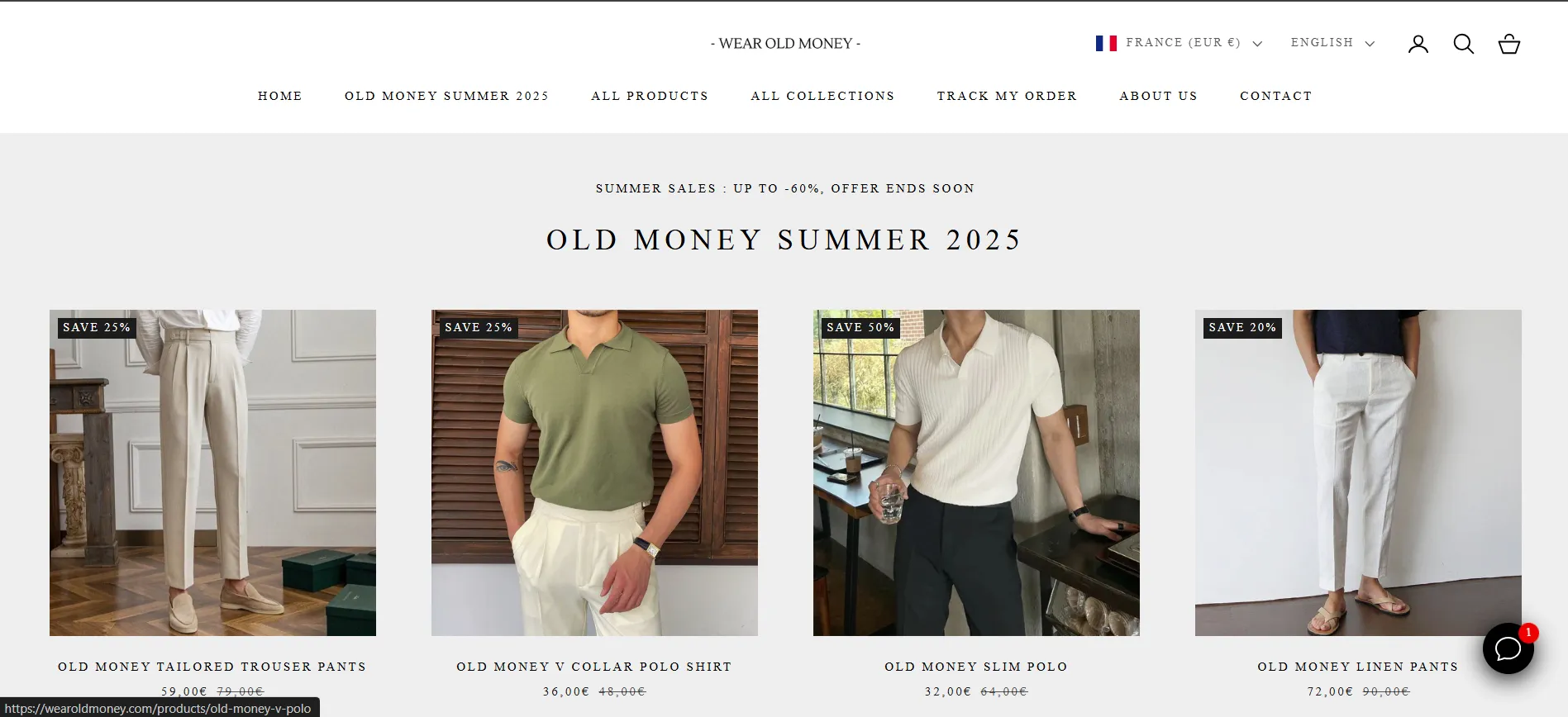Go to Home menu item
Image resolution: width=1568 pixels, height=717 pixels.
pos(280,96)
